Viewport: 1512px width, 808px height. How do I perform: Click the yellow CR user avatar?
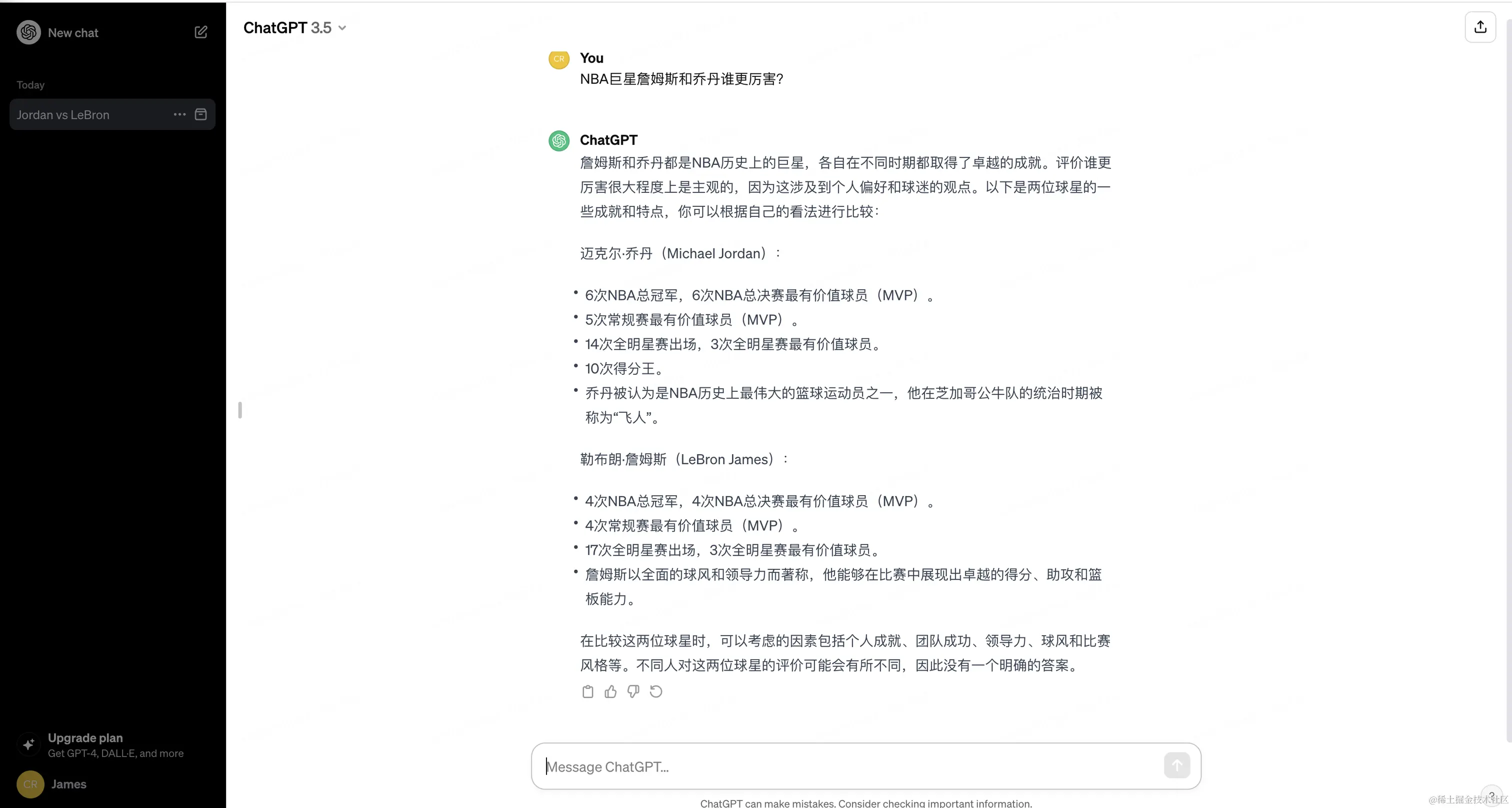tap(558, 58)
